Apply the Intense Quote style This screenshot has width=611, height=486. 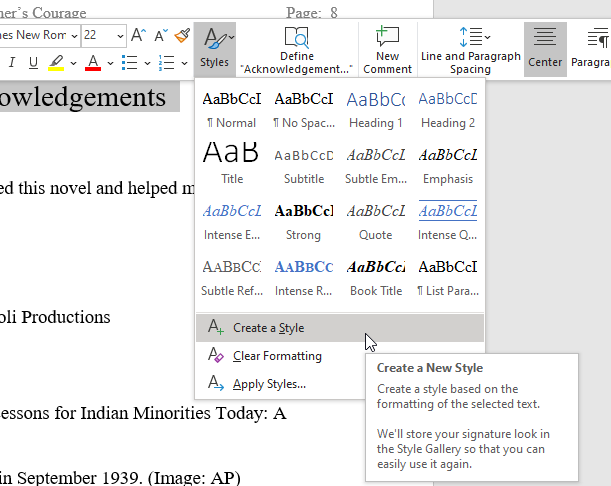pos(448,222)
